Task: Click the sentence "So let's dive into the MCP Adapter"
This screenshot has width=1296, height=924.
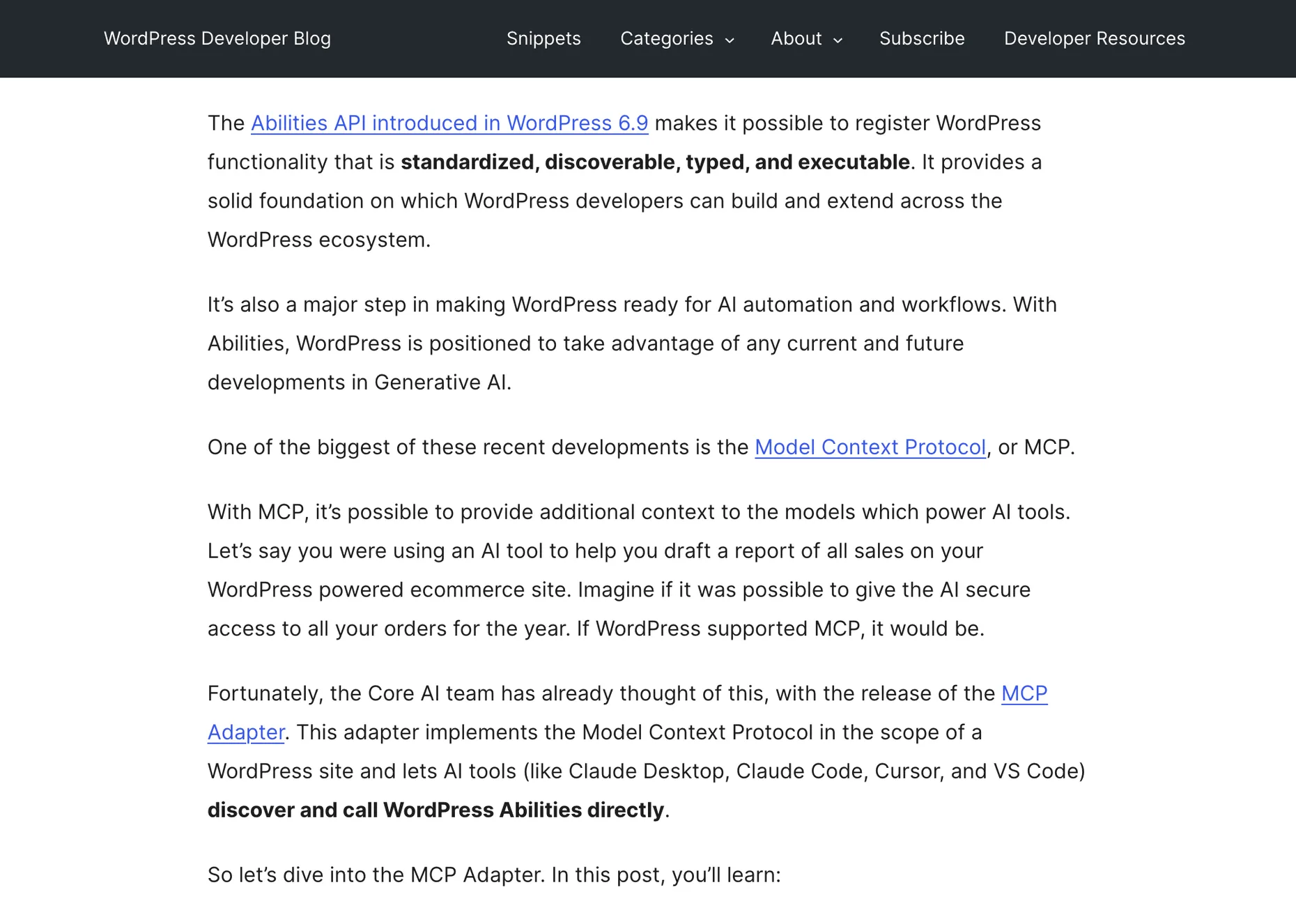Action: 376,875
